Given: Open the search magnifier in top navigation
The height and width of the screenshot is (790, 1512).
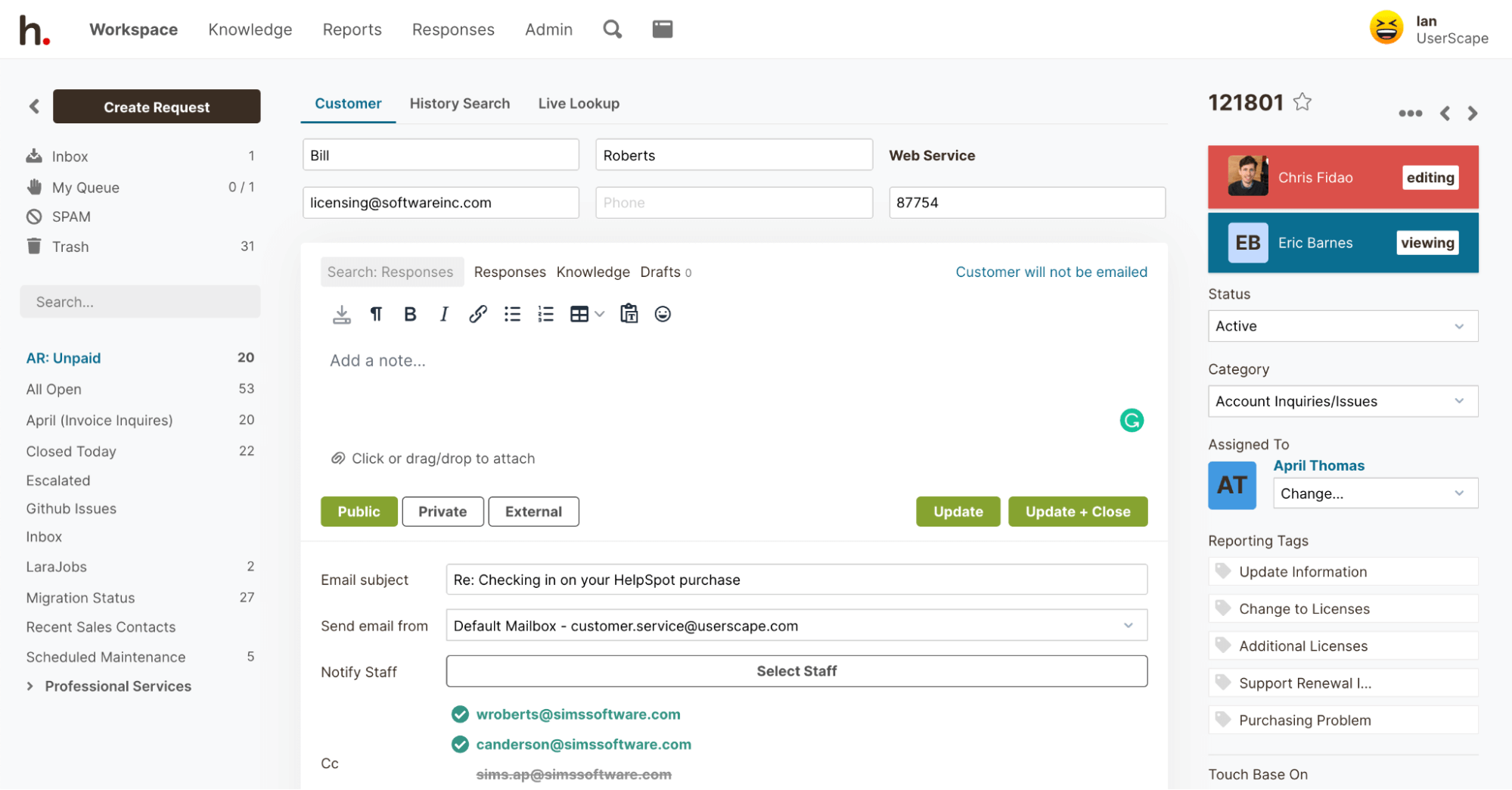Looking at the screenshot, I should (612, 30).
